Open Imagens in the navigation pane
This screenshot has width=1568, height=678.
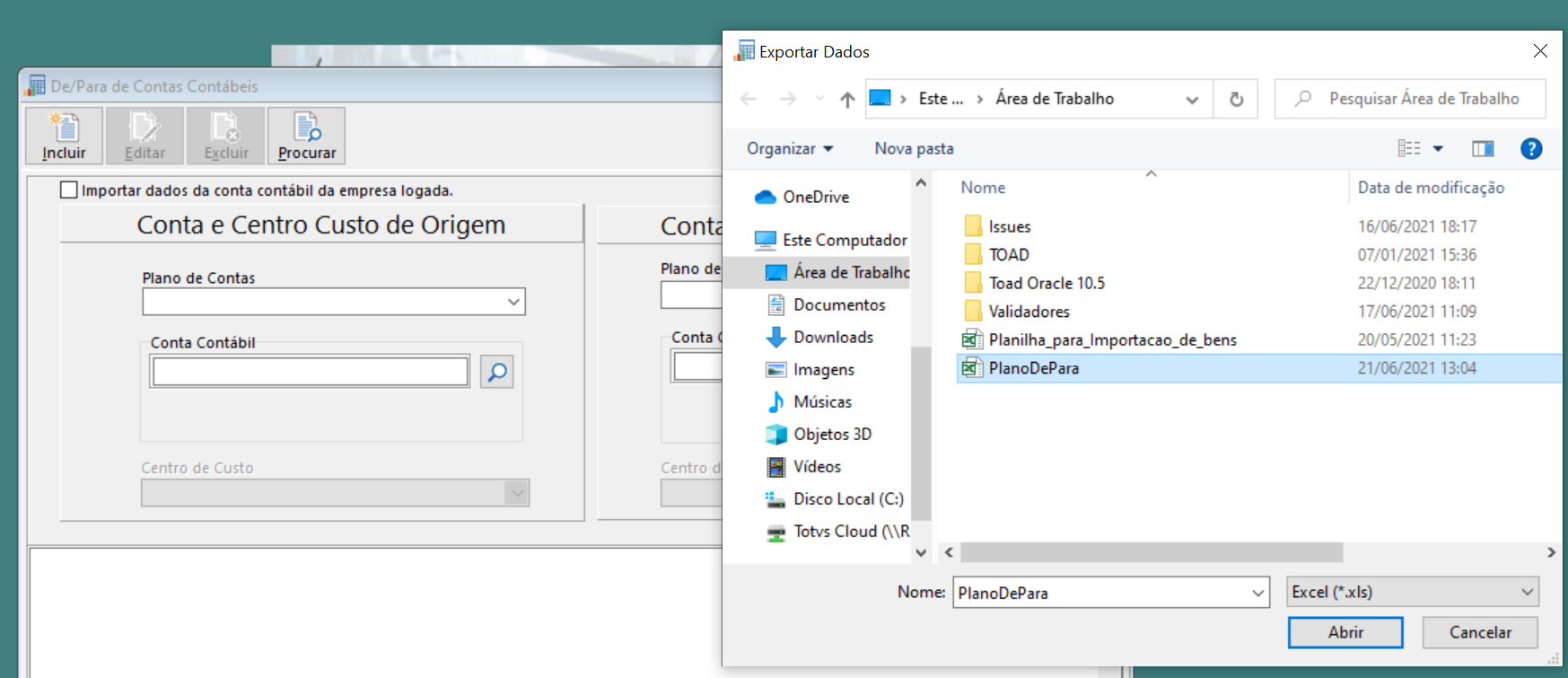[823, 369]
